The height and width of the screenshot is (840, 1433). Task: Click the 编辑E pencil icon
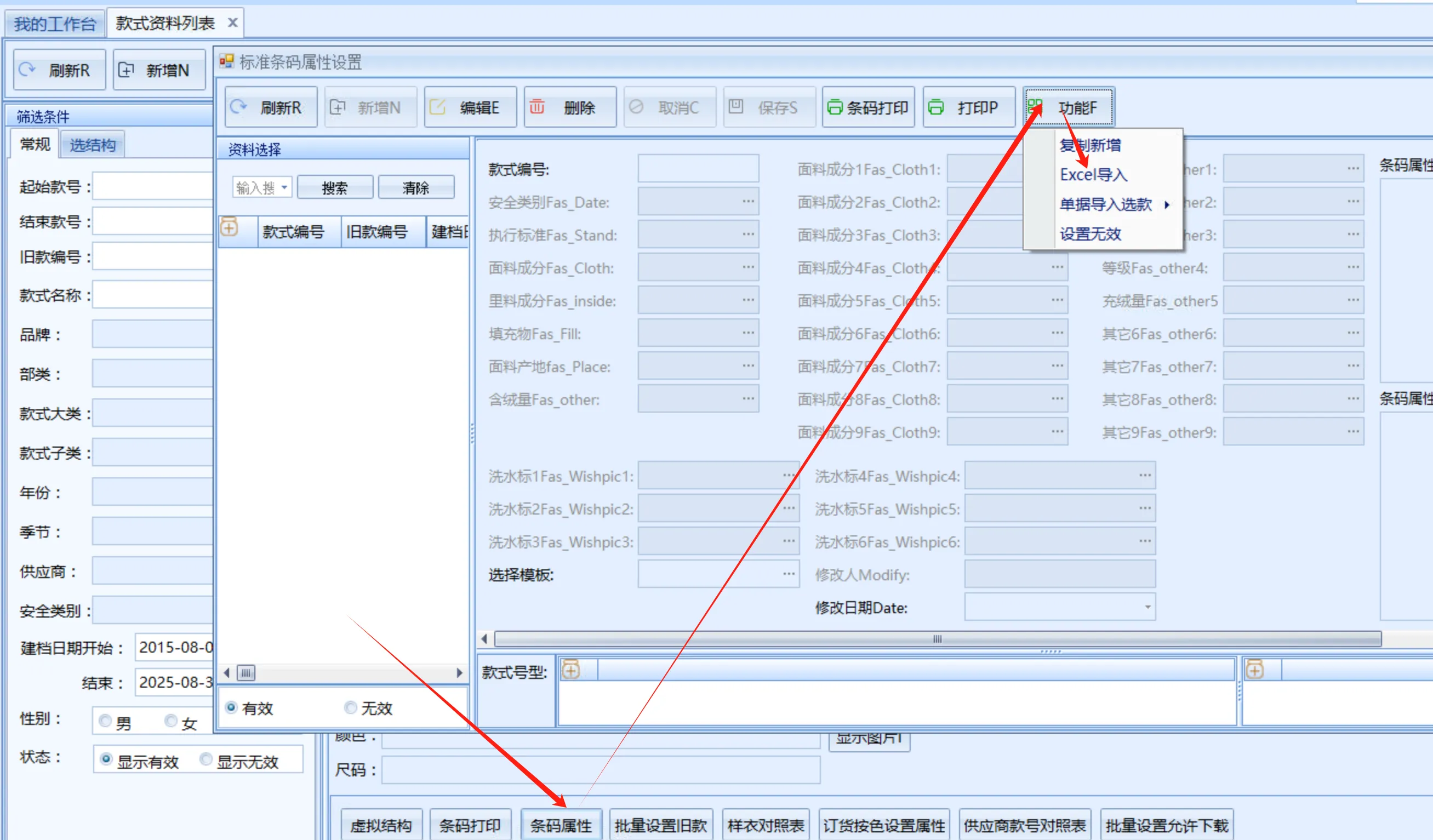click(x=437, y=106)
